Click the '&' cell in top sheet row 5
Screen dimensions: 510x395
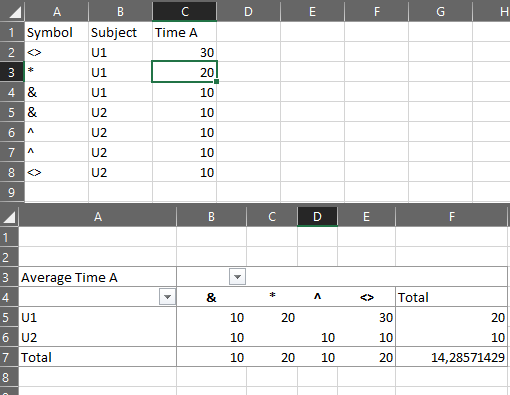[x=56, y=112]
